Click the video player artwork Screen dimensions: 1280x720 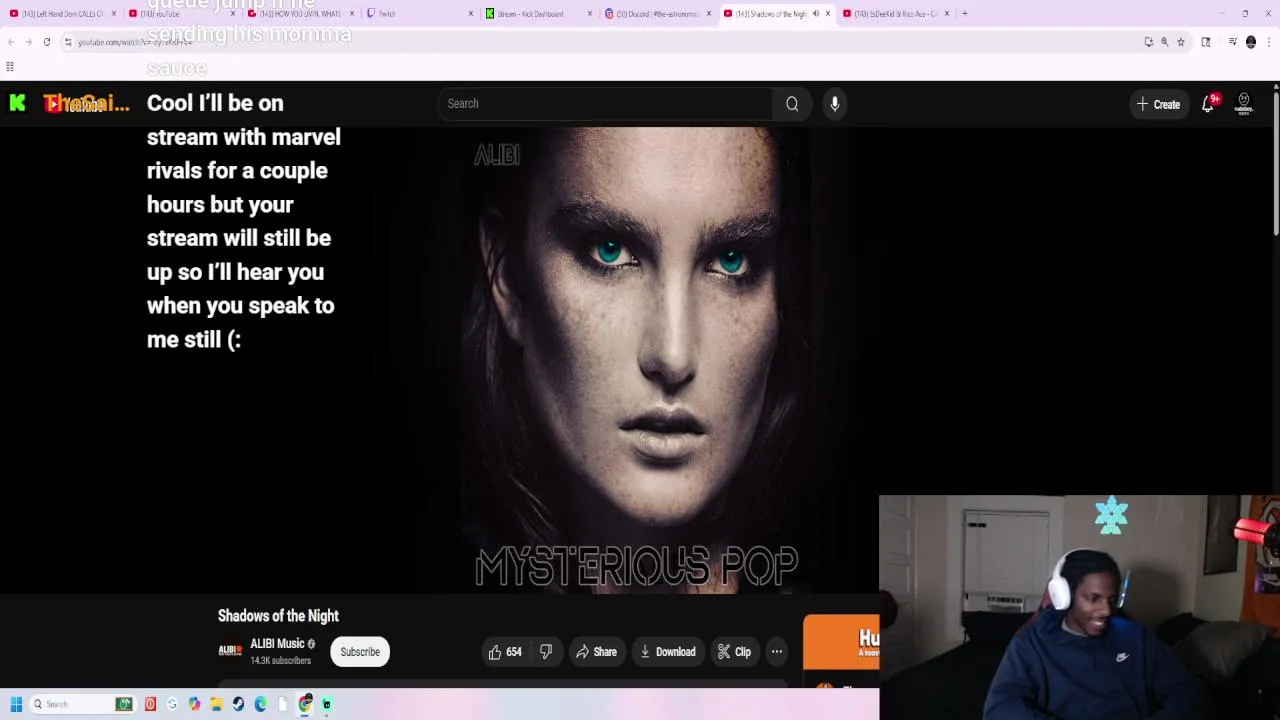pyautogui.click(x=636, y=360)
